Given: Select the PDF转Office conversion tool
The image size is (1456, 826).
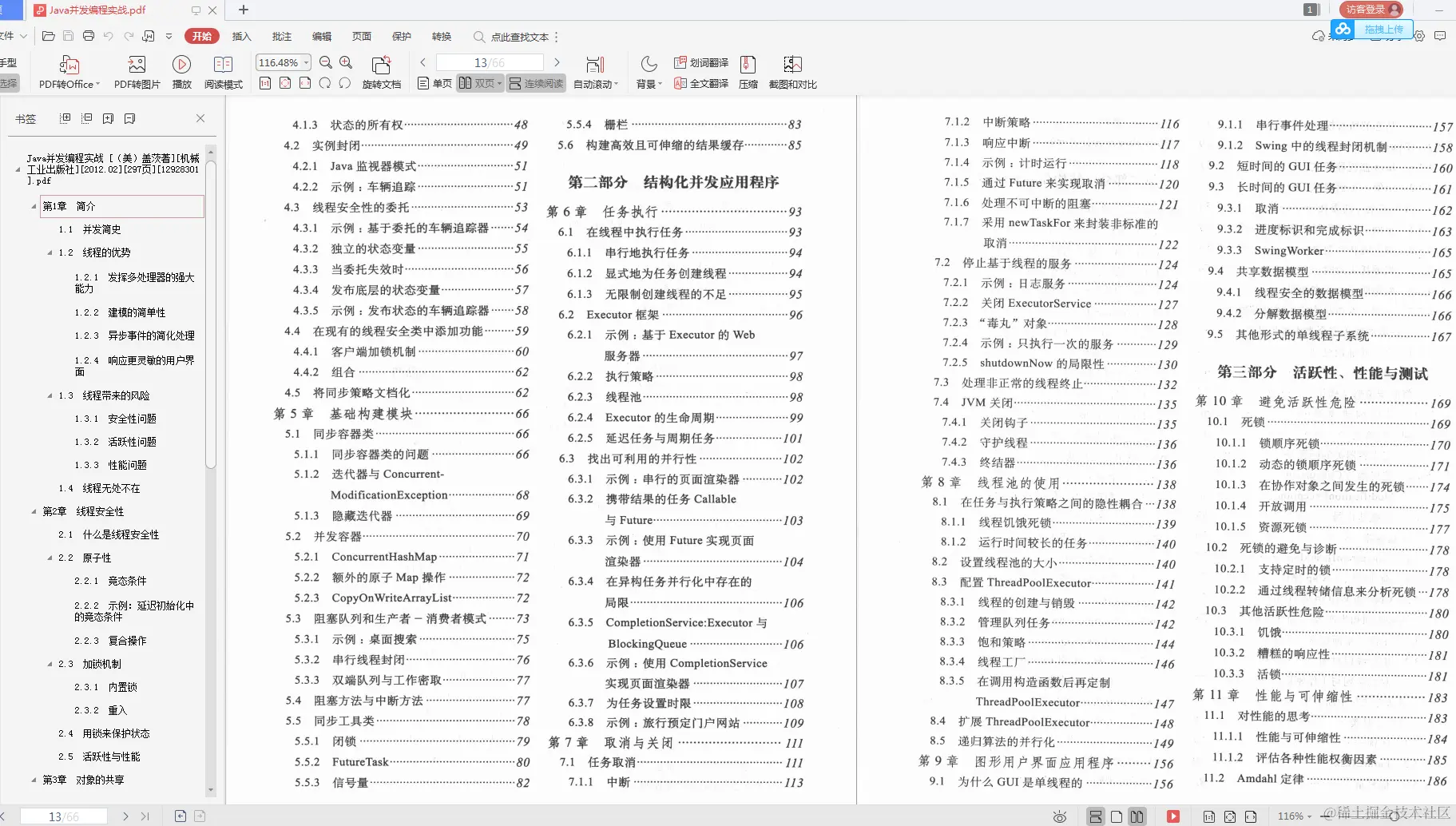Looking at the screenshot, I should [69, 72].
